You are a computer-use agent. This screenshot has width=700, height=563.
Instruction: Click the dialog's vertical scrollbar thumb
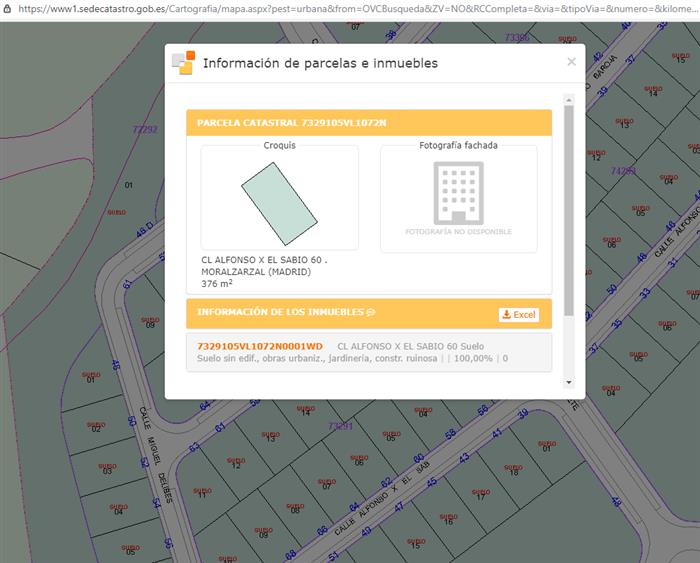(x=568, y=200)
